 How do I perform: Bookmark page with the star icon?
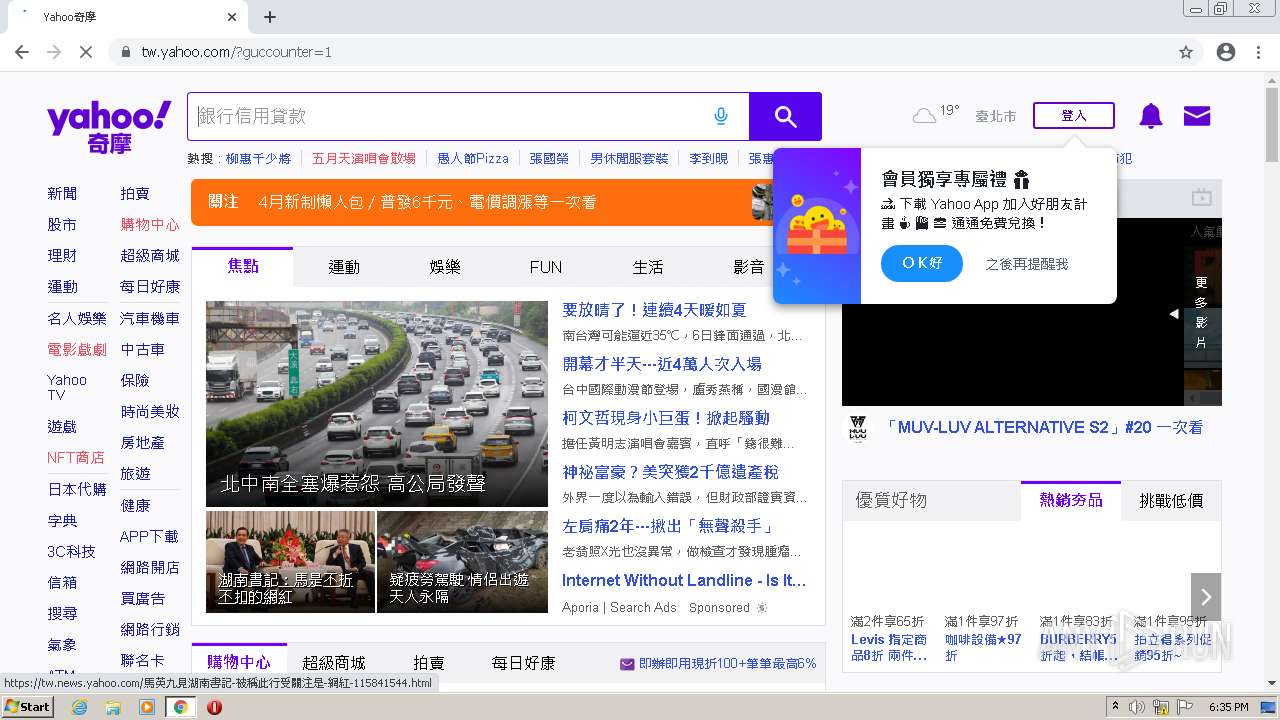pos(1186,52)
